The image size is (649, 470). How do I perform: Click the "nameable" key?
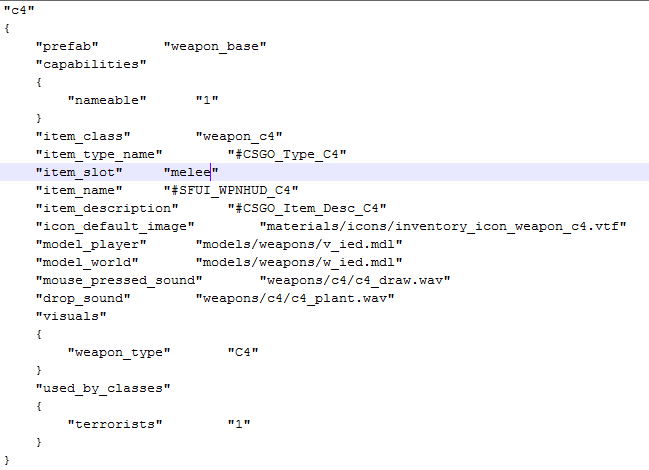pos(107,101)
